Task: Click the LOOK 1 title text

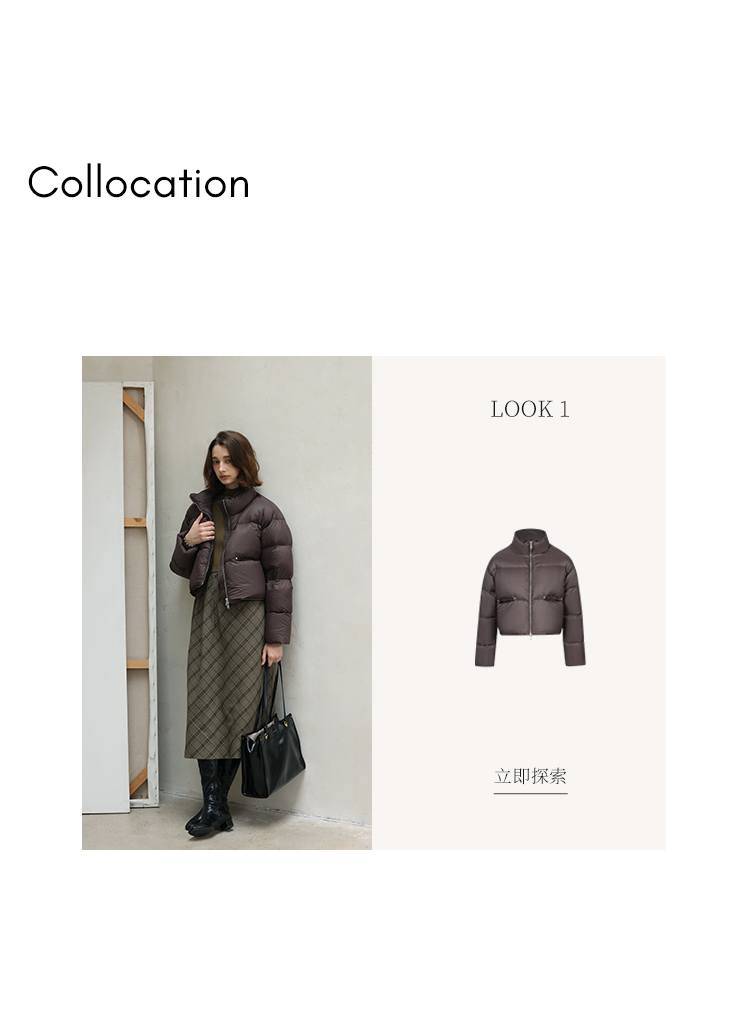Action: click(530, 409)
